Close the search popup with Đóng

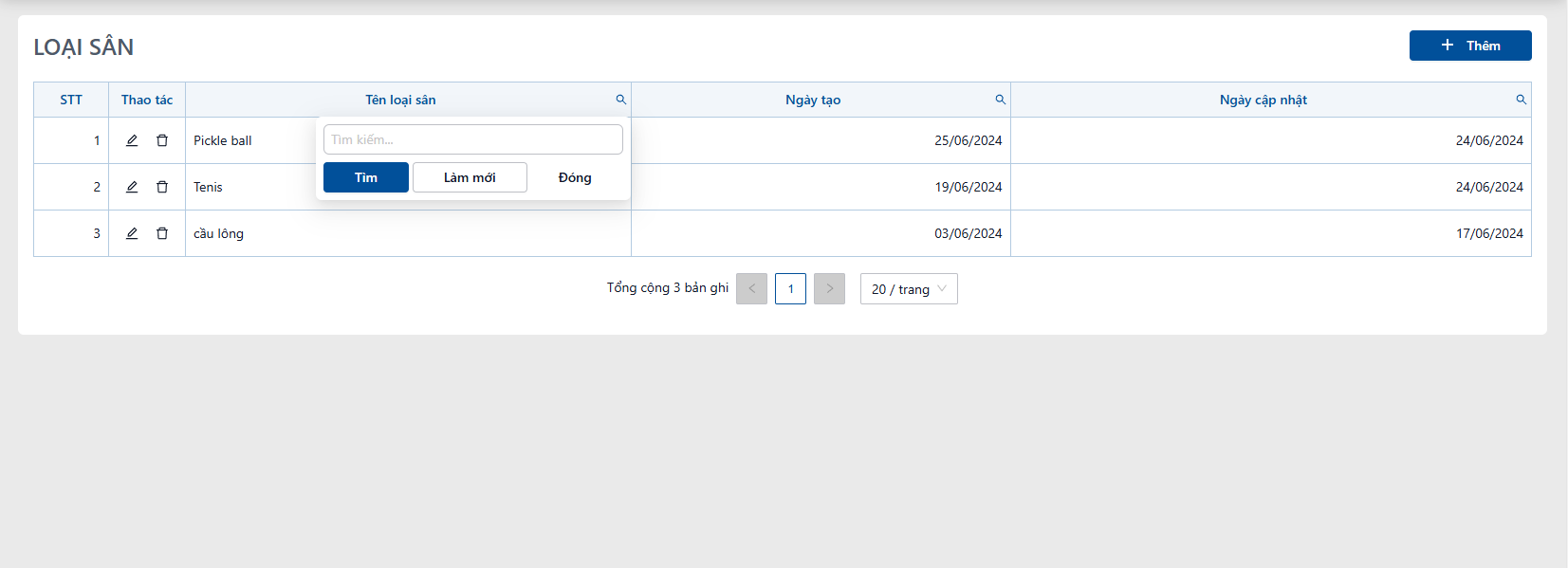(x=575, y=177)
